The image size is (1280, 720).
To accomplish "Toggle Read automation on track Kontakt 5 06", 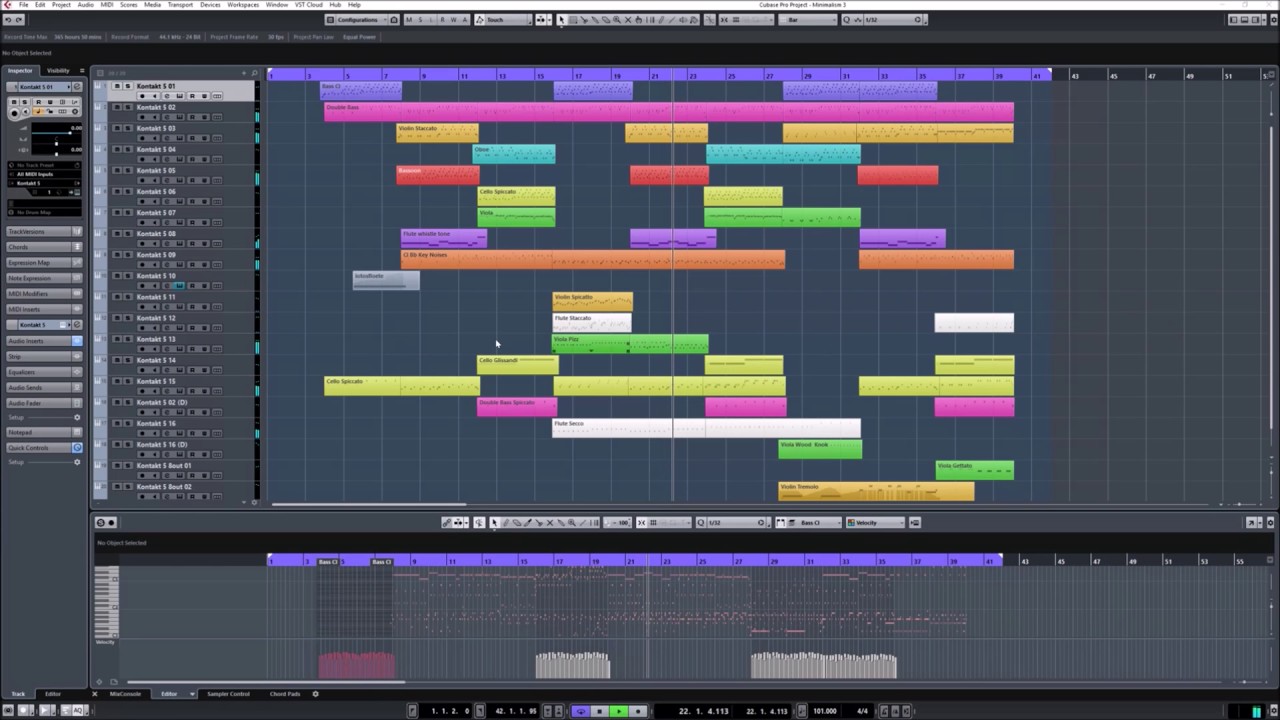I will (192, 201).
